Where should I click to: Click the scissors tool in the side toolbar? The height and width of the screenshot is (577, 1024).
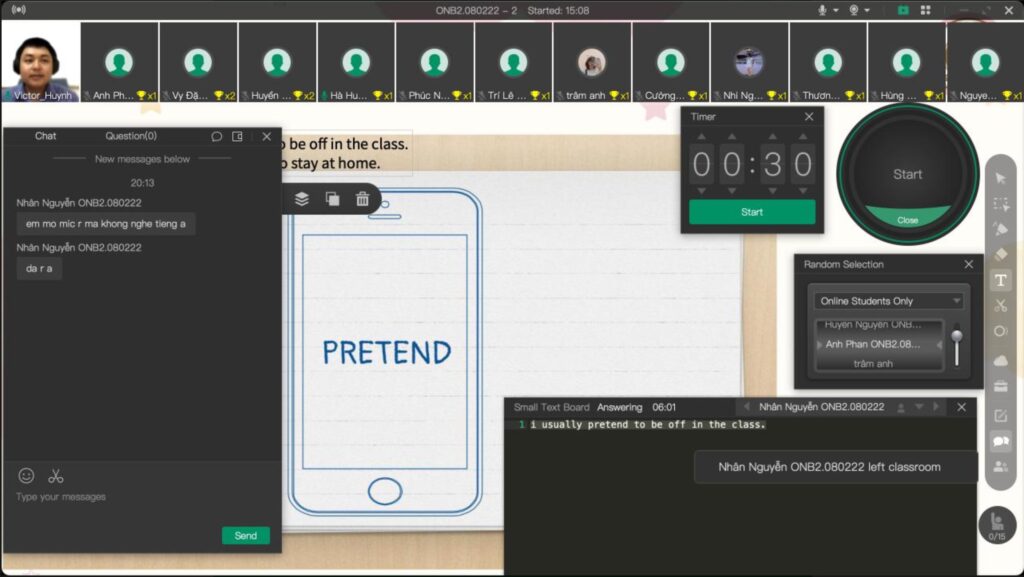(1000, 306)
